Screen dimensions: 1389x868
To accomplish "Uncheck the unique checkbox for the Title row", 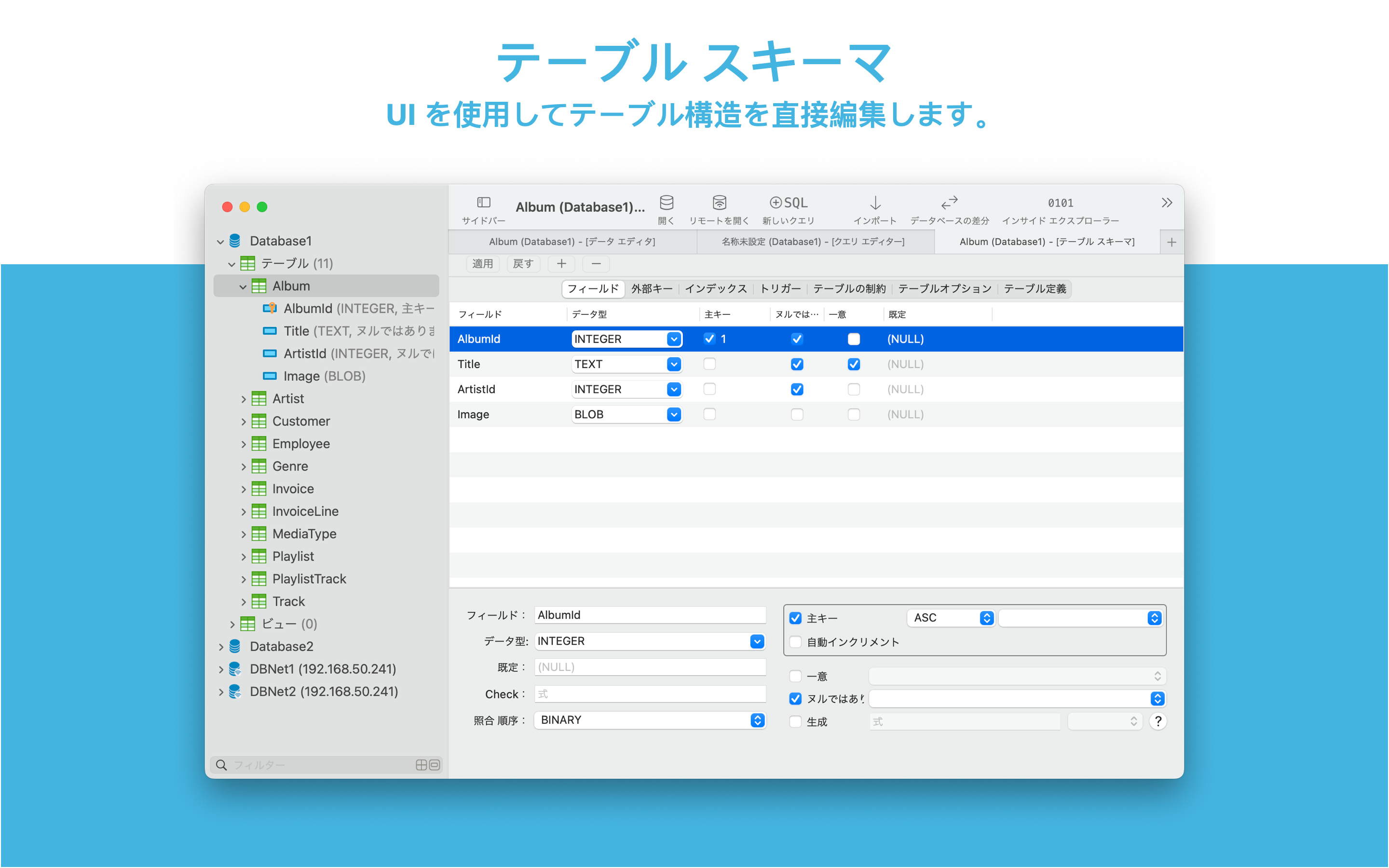I will coord(854,364).
